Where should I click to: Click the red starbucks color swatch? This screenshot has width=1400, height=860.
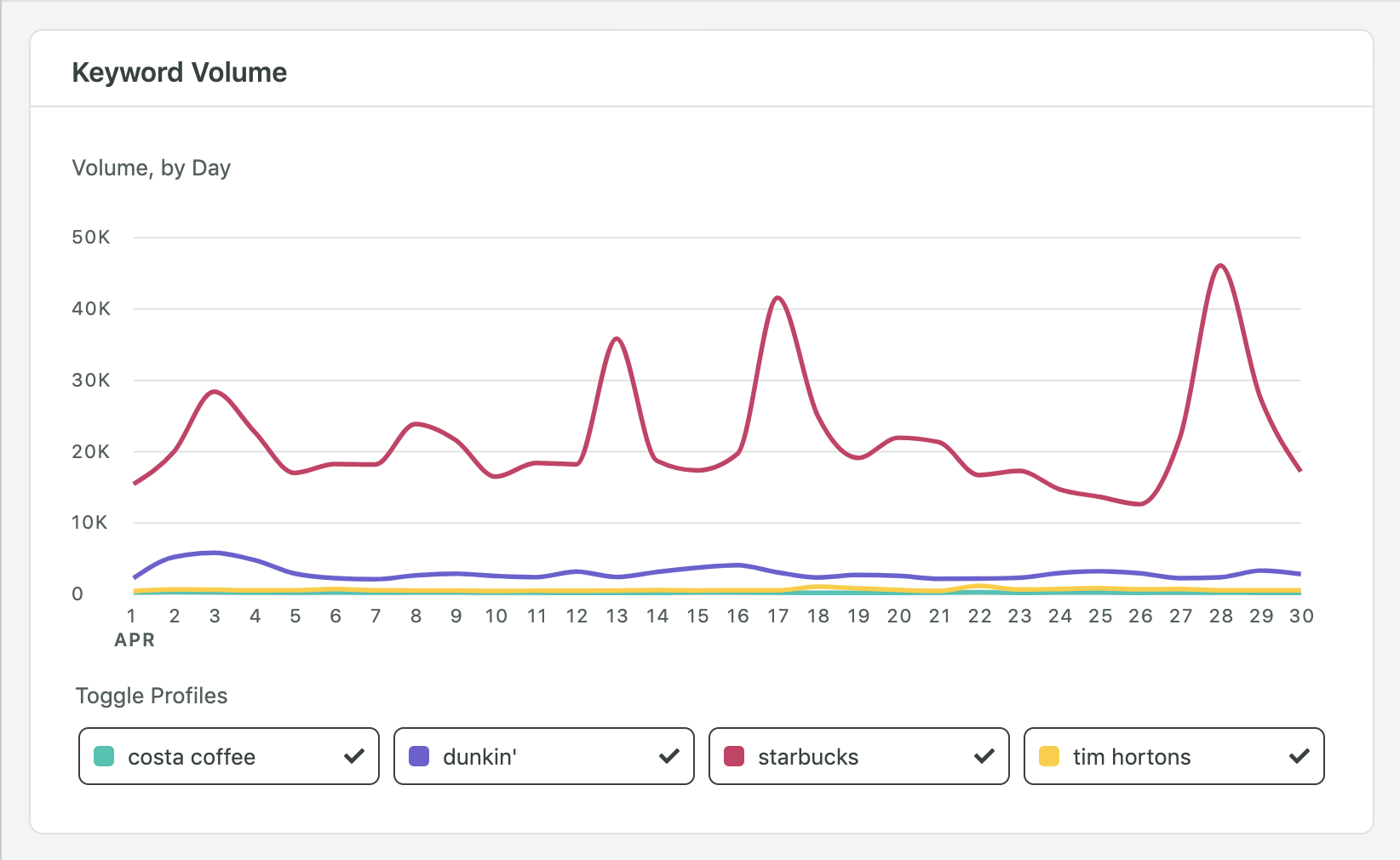(734, 756)
